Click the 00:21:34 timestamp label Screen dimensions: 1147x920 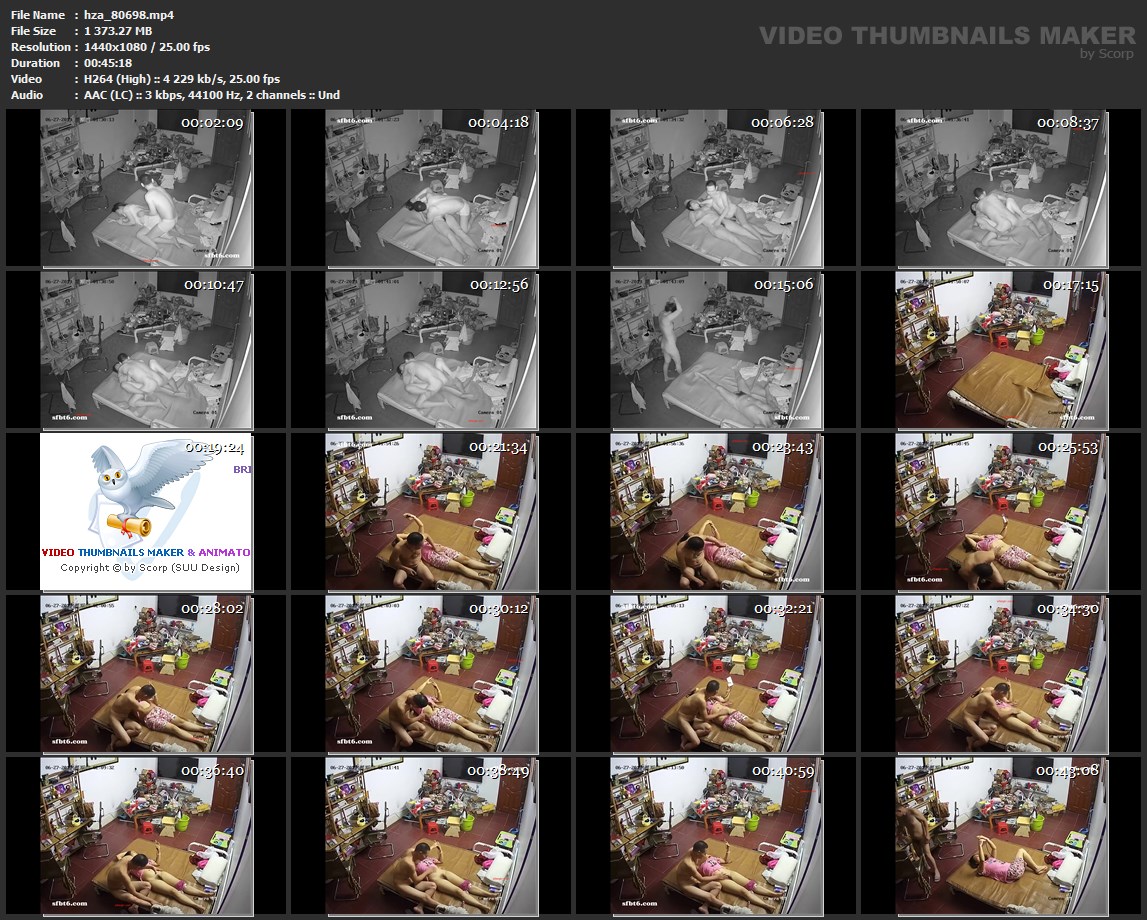coord(498,447)
